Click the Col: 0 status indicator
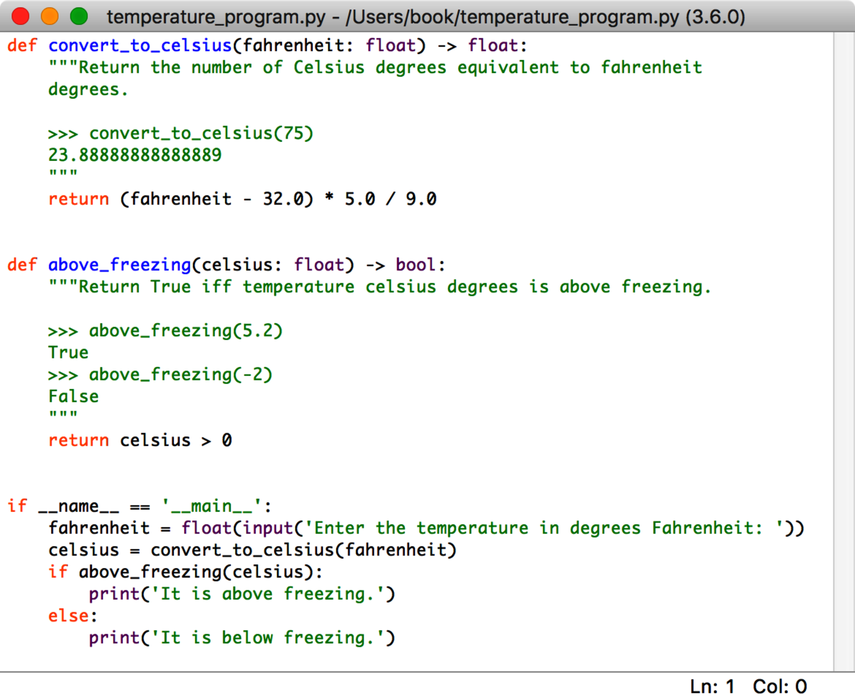 (779, 686)
